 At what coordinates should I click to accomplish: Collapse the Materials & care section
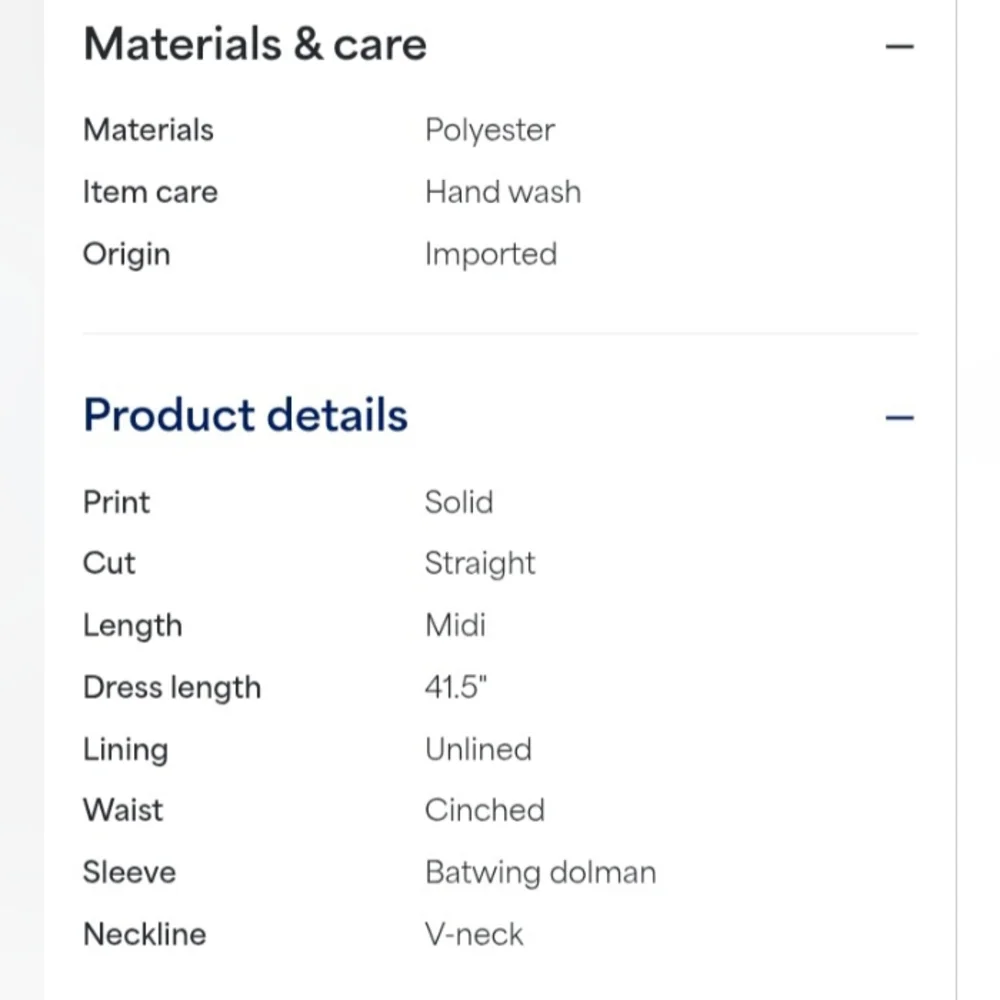point(899,47)
